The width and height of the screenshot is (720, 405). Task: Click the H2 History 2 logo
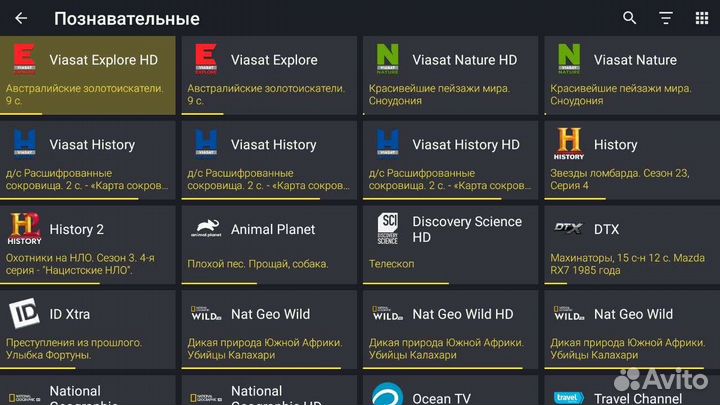pos(24,228)
